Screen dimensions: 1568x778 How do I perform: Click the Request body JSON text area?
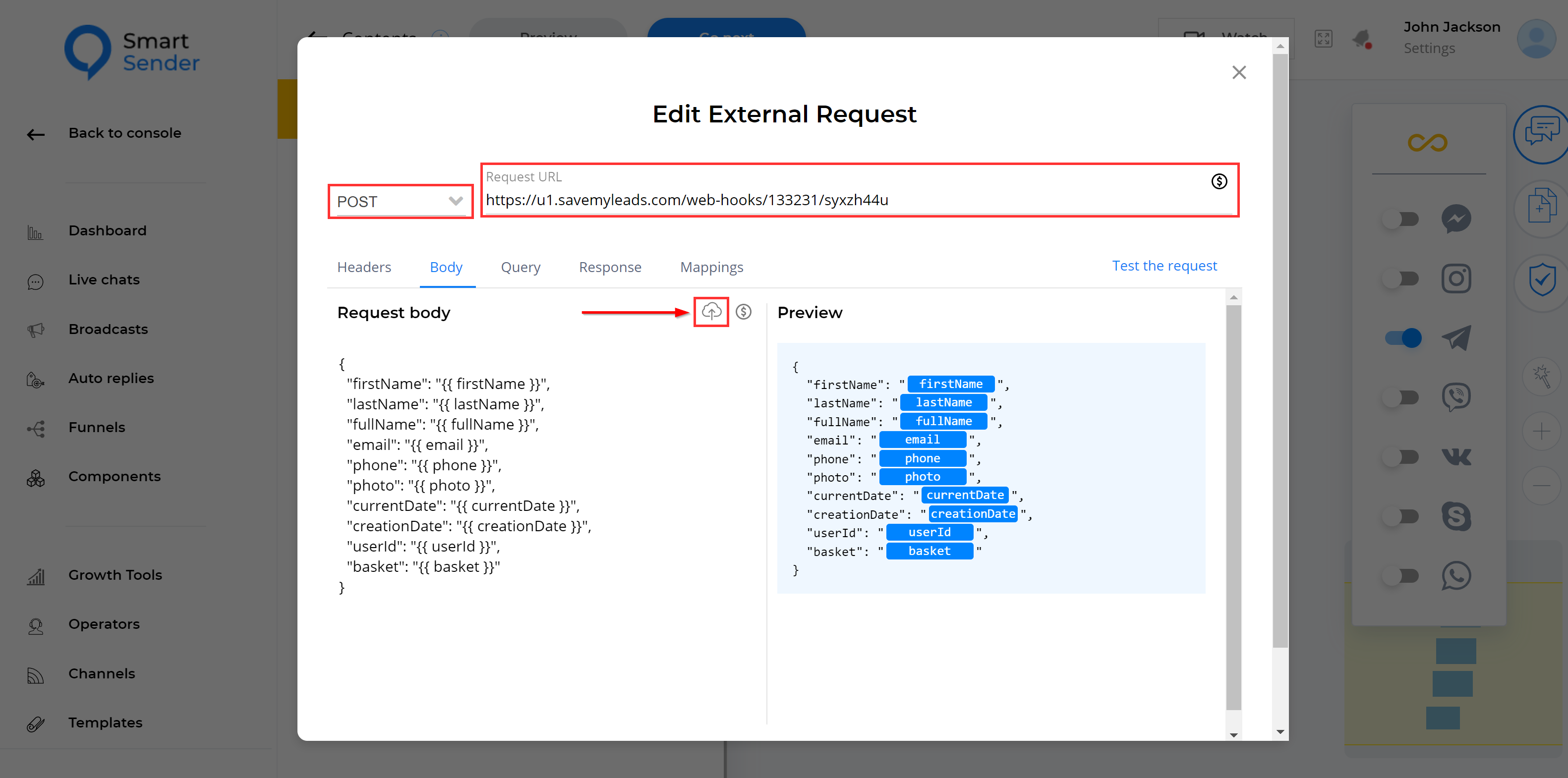pyautogui.click(x=546, y=475)
